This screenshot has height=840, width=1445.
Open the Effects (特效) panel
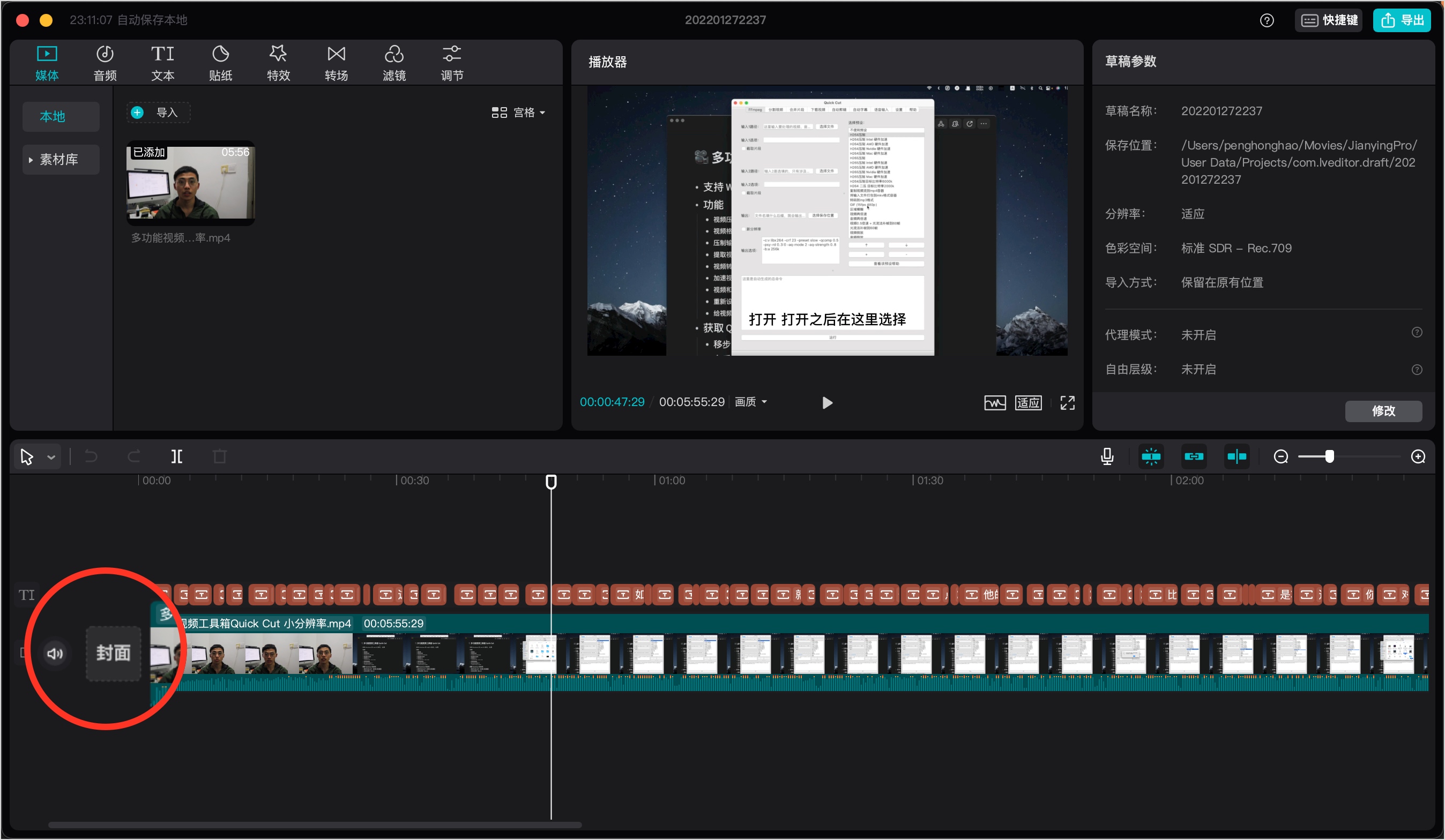(x=278, y=63)
